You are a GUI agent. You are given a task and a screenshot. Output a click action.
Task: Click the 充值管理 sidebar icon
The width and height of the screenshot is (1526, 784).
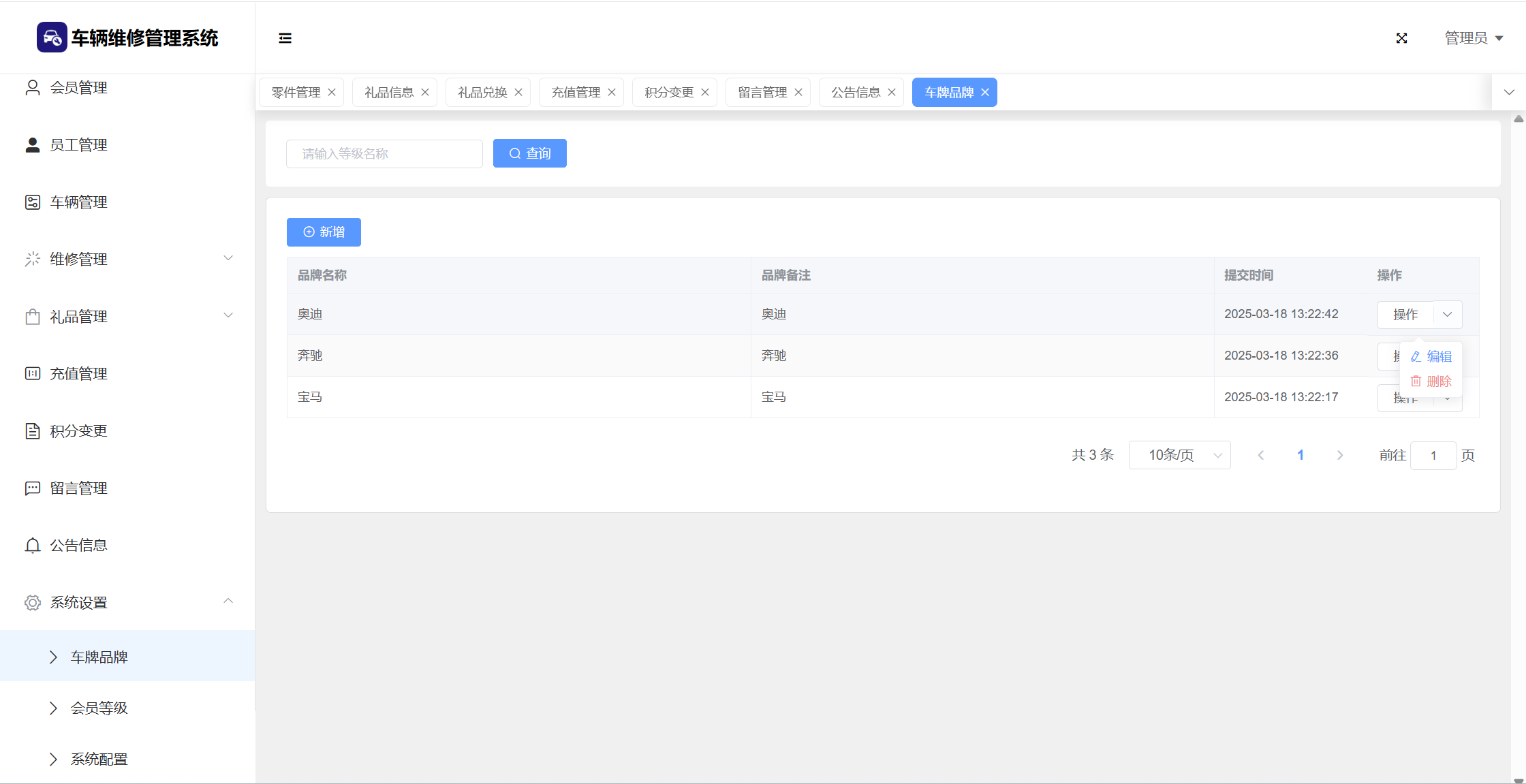(x=32, y=374)
